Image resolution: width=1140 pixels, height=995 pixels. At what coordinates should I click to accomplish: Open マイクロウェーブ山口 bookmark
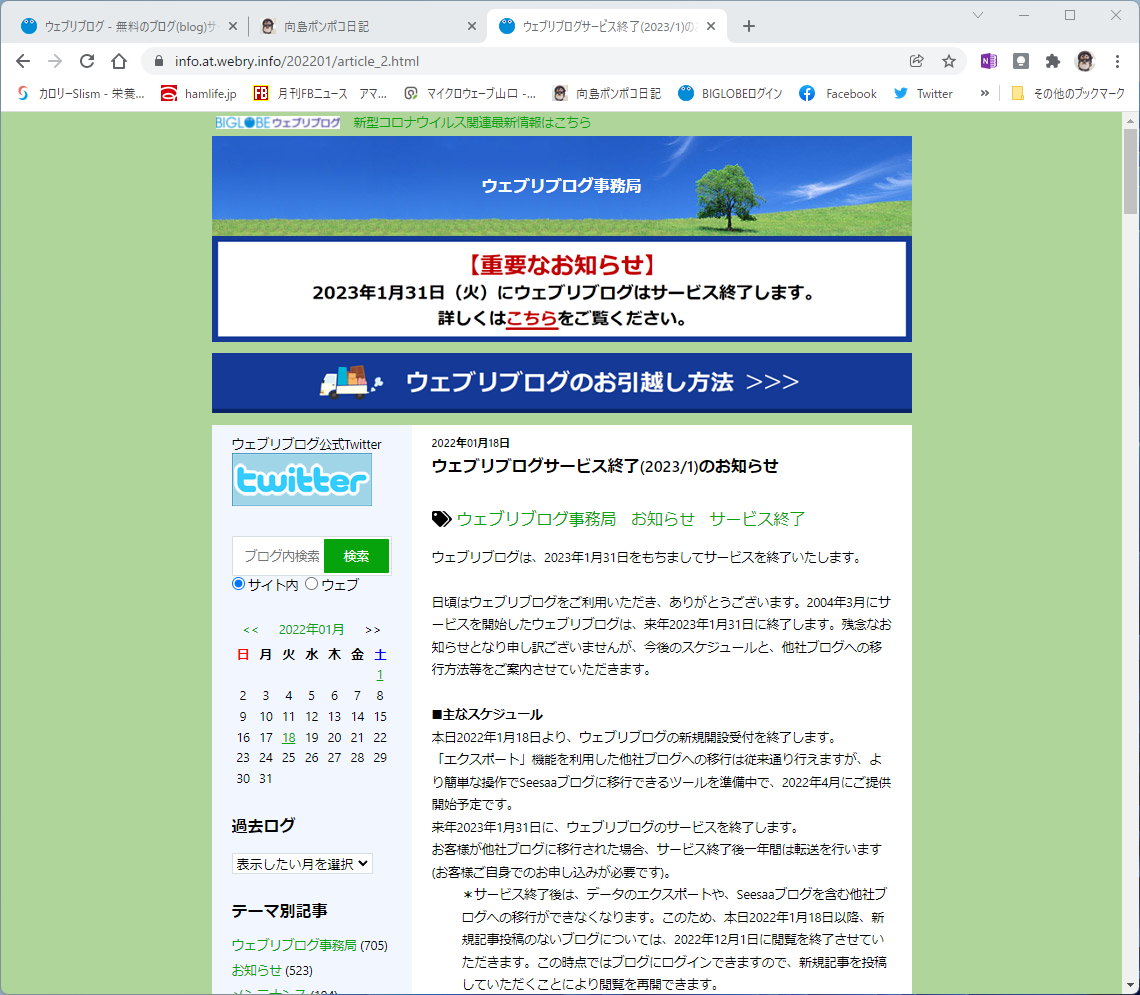(471, 93)
